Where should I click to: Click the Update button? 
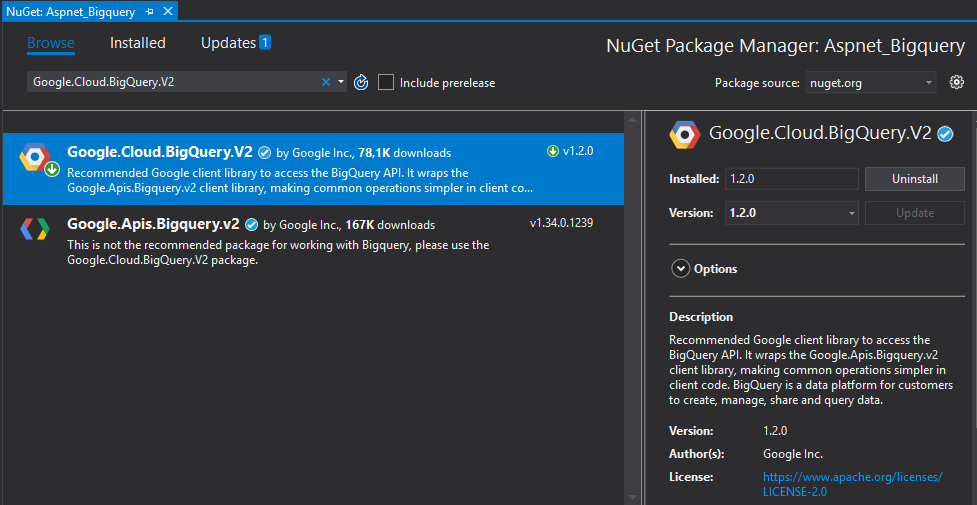915,213
